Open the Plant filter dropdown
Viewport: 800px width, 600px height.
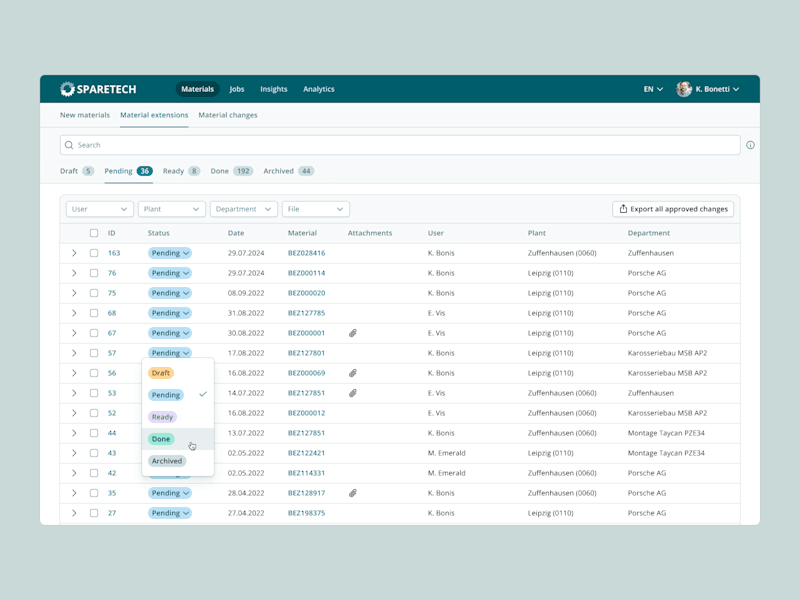[172, 209]
